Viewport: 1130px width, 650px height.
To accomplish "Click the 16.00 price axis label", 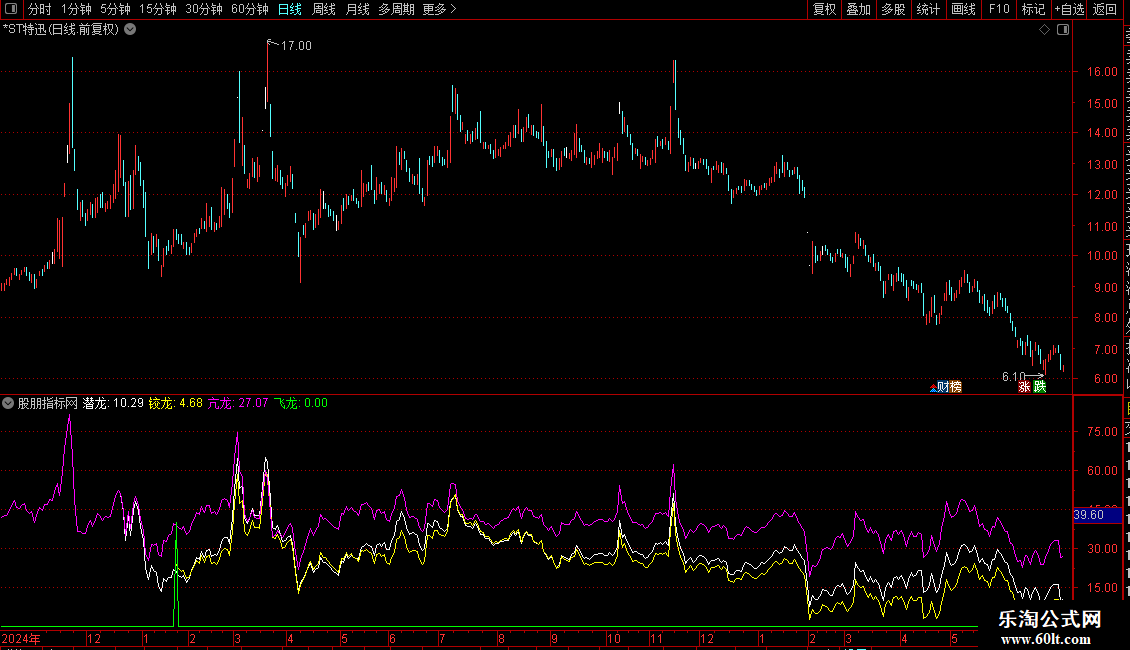I will [x=1103, y=72].
